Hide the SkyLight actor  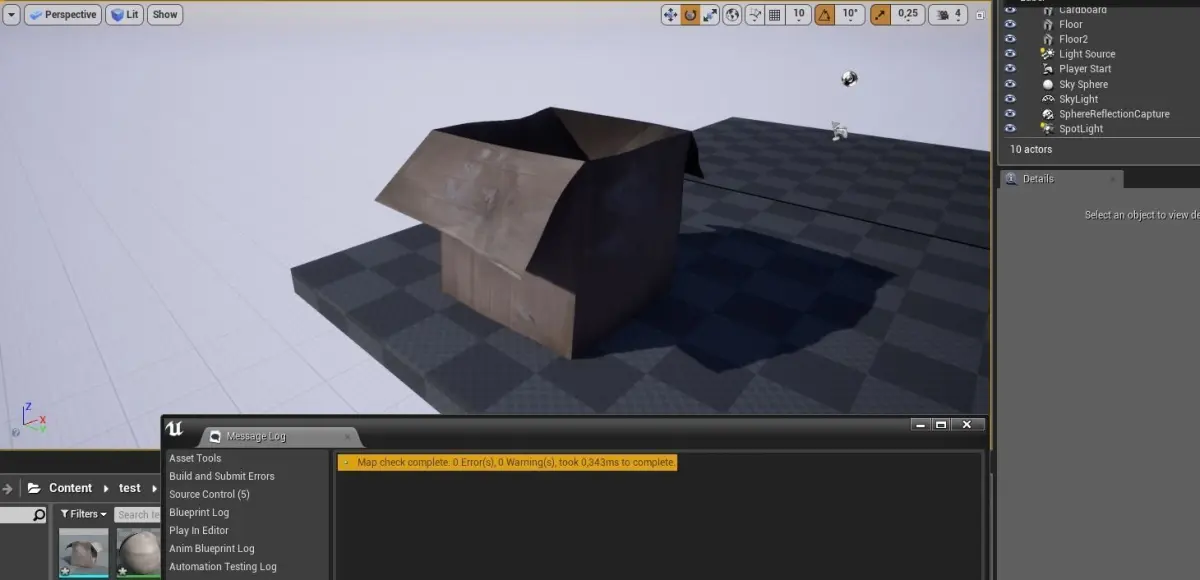click(1010, 99)
